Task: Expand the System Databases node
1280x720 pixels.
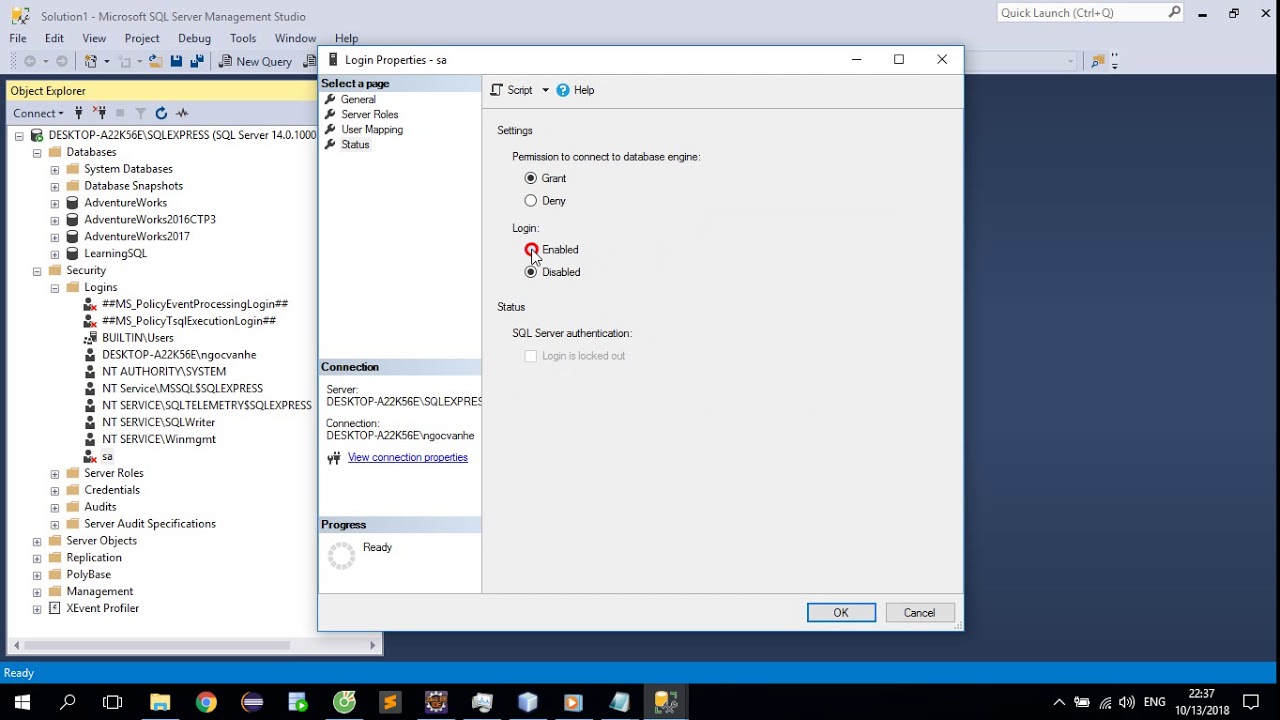Action: tap(55, 170)
